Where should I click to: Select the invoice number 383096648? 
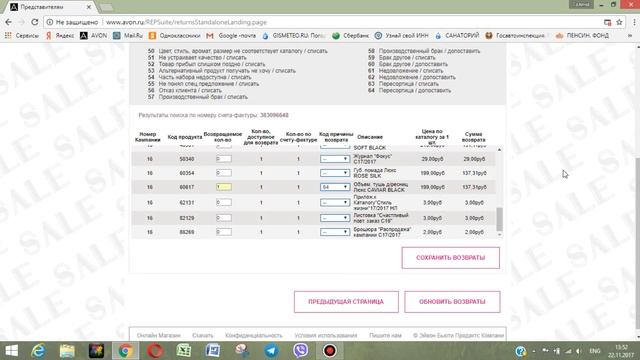pos(274,115)
